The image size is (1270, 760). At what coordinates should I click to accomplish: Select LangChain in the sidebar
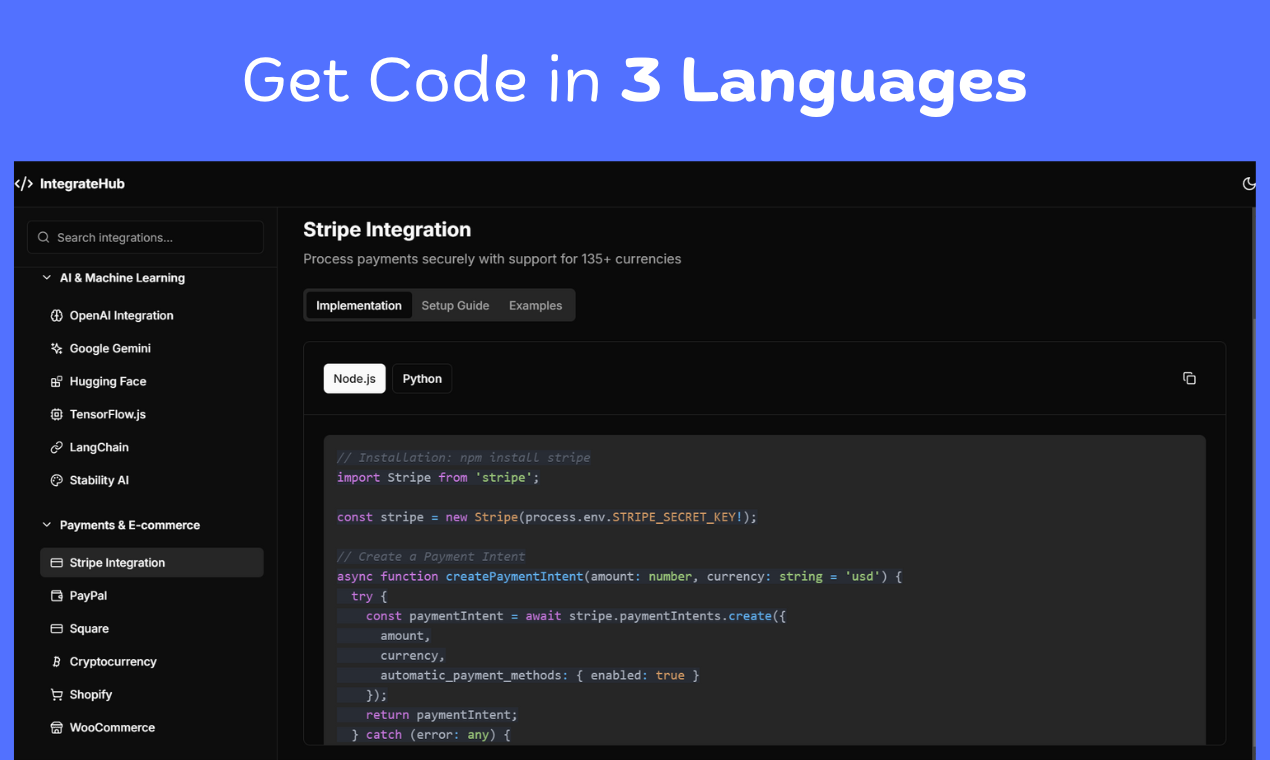click(x=152, y=448)
